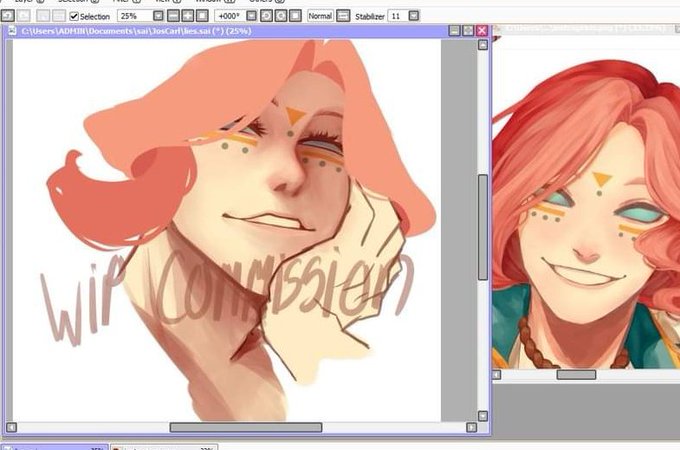Click the scroll-left arrow of the lies.sai canvas
Viewport: 680px width, 450px height.
pyautogui.click(x=11, y=427)
